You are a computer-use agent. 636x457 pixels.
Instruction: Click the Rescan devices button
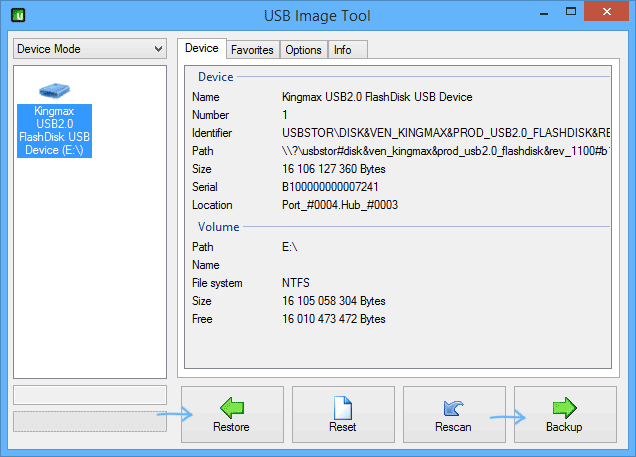(x=453, y=414)
